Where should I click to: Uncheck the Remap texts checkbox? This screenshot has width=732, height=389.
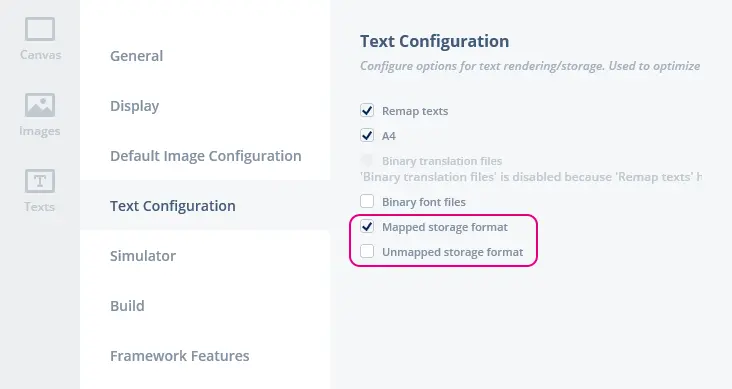pos(367,111)
